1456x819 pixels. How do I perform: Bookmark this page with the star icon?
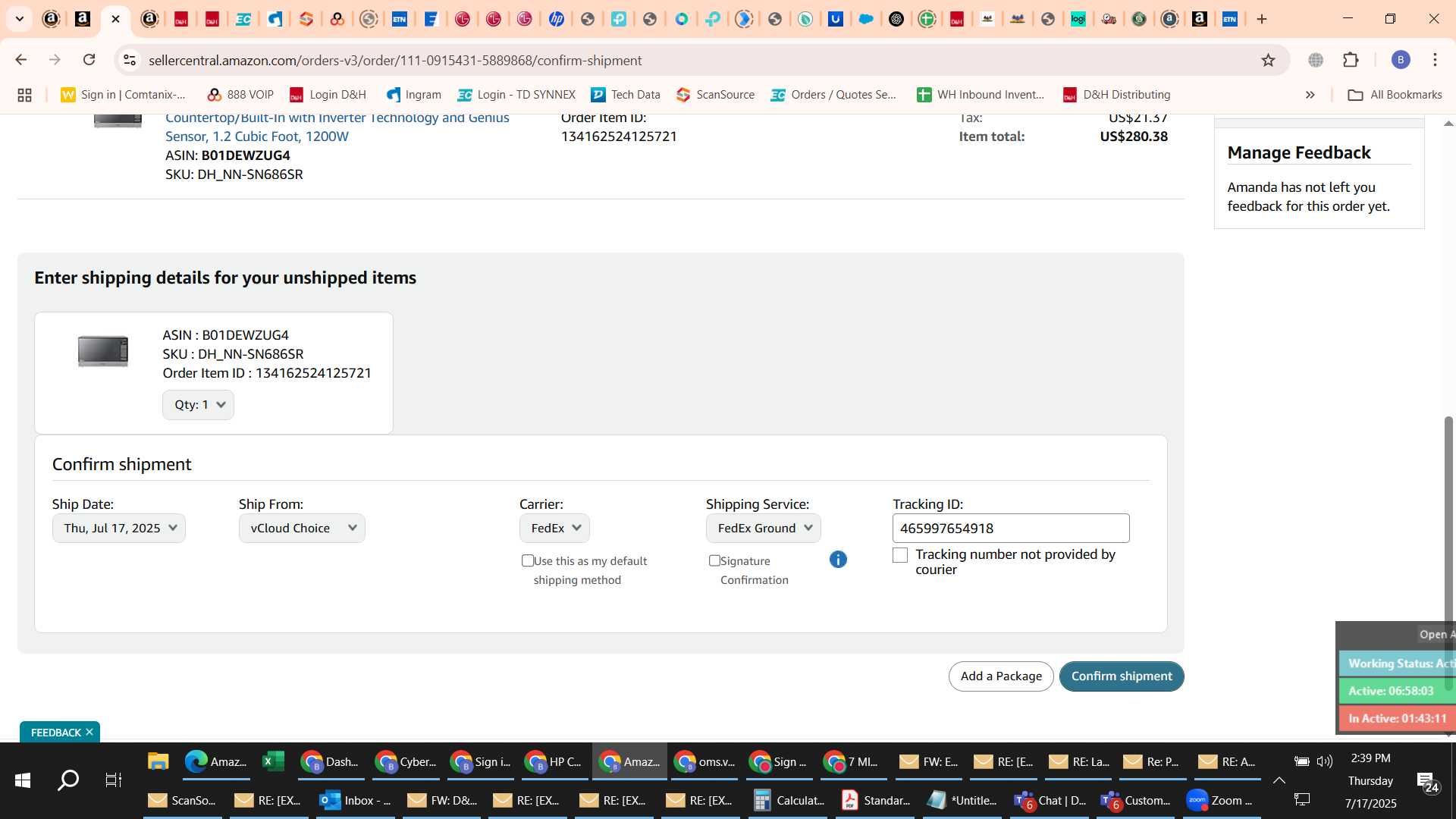pyautogui.click(x=1268, y=60)
